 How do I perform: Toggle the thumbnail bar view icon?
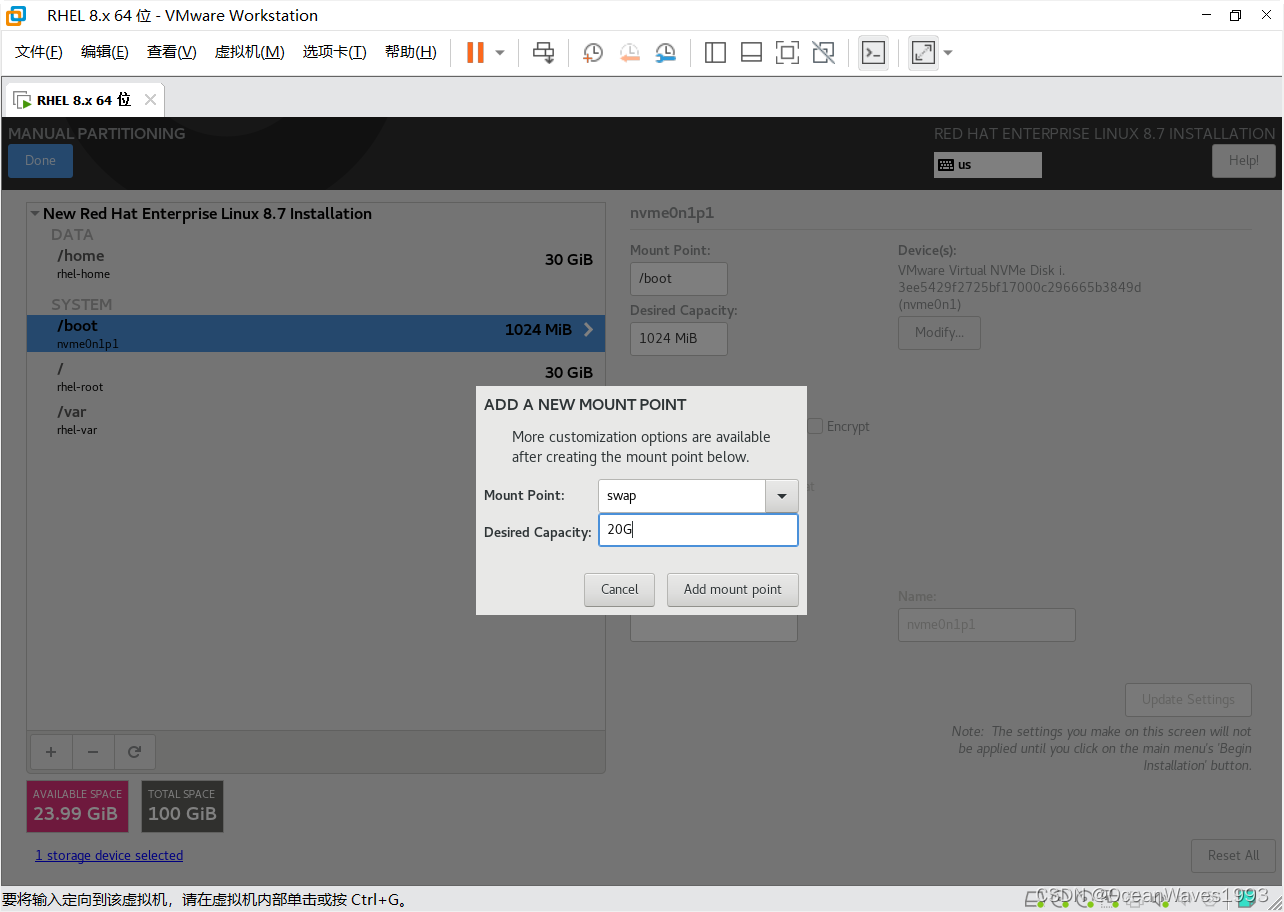pos(751,52)
